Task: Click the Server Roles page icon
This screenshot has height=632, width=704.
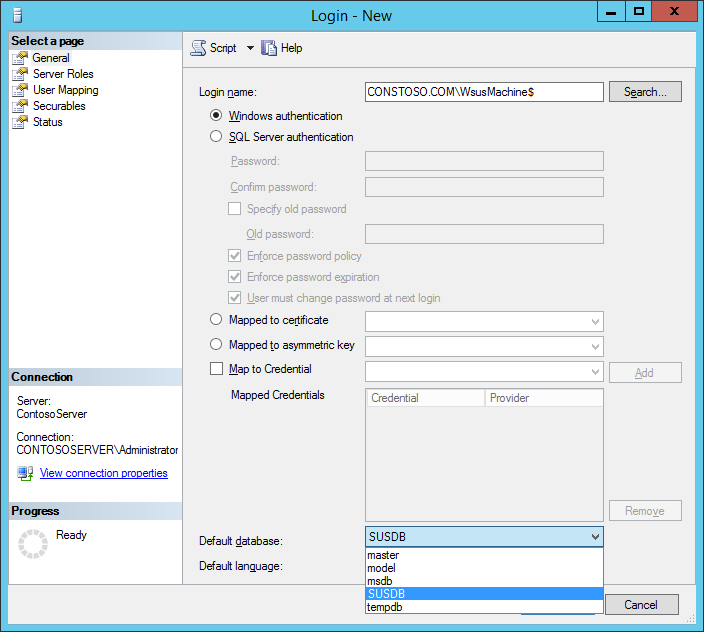Action: point(20,74)
